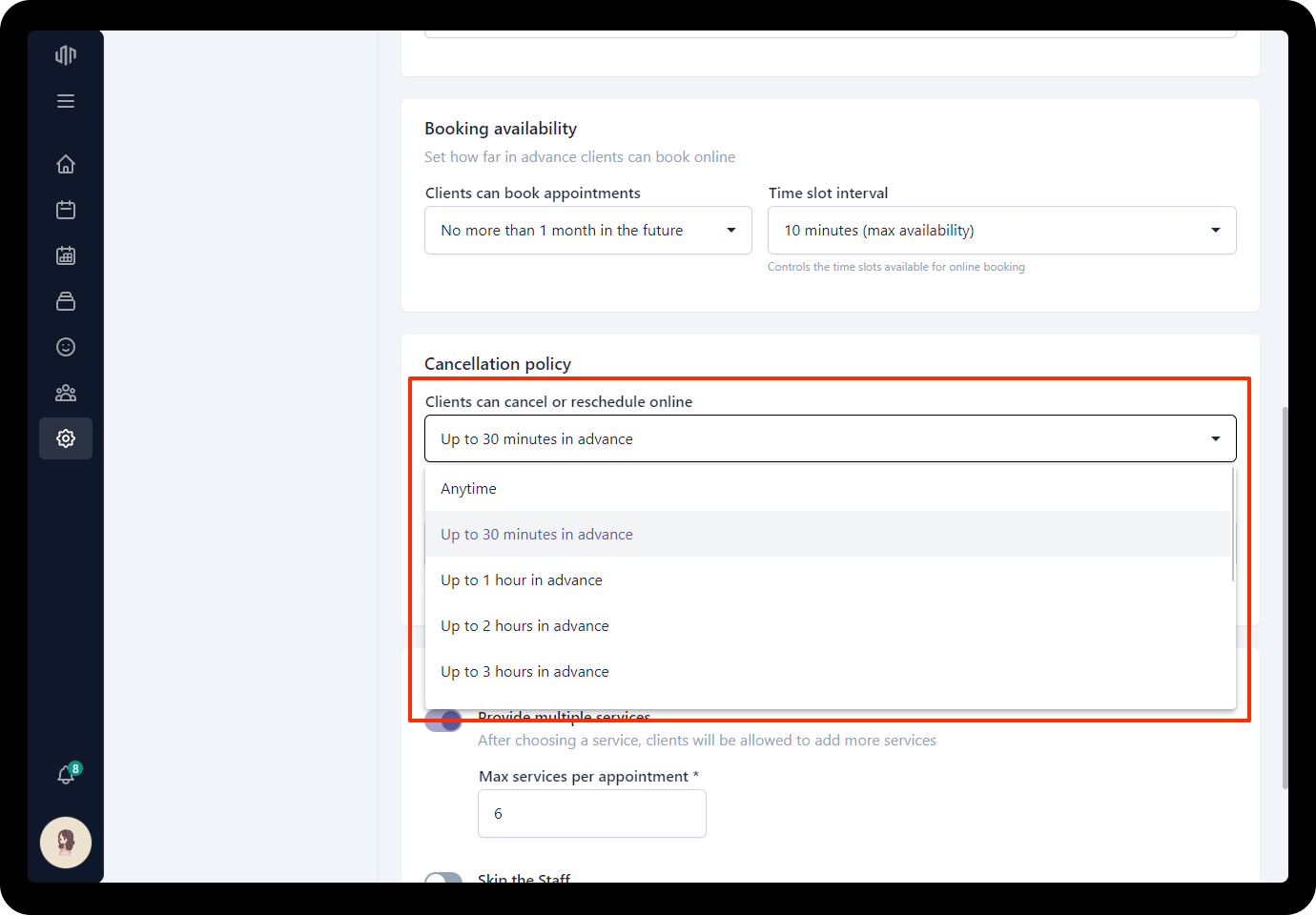Viewport: 1316px width, 915px height.
Task: Open the user profile avatar
Action: coord(66,843)
